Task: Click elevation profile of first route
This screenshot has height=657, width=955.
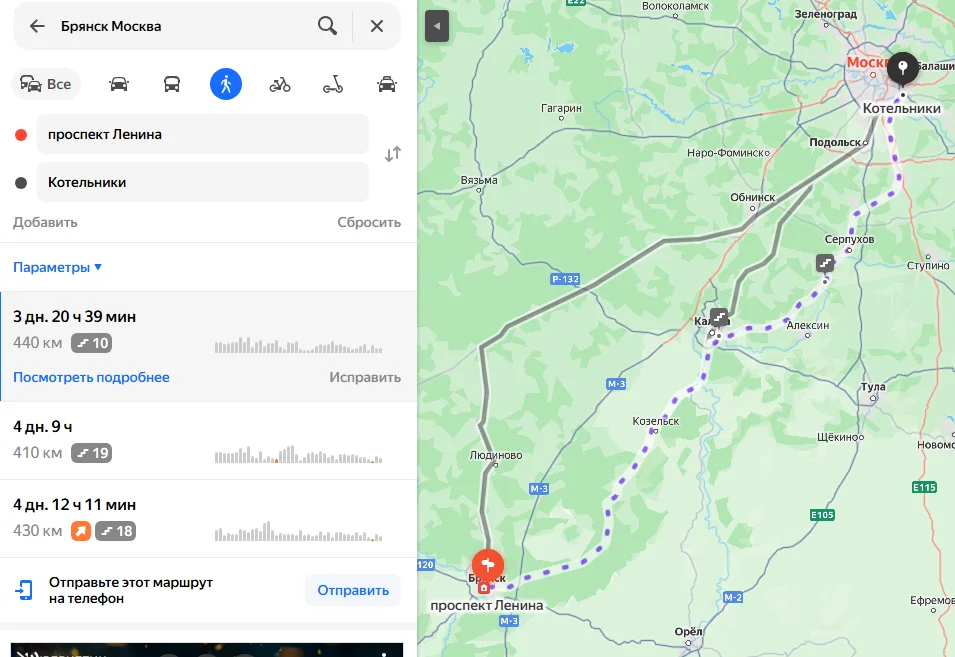Action: pos(298,345)
